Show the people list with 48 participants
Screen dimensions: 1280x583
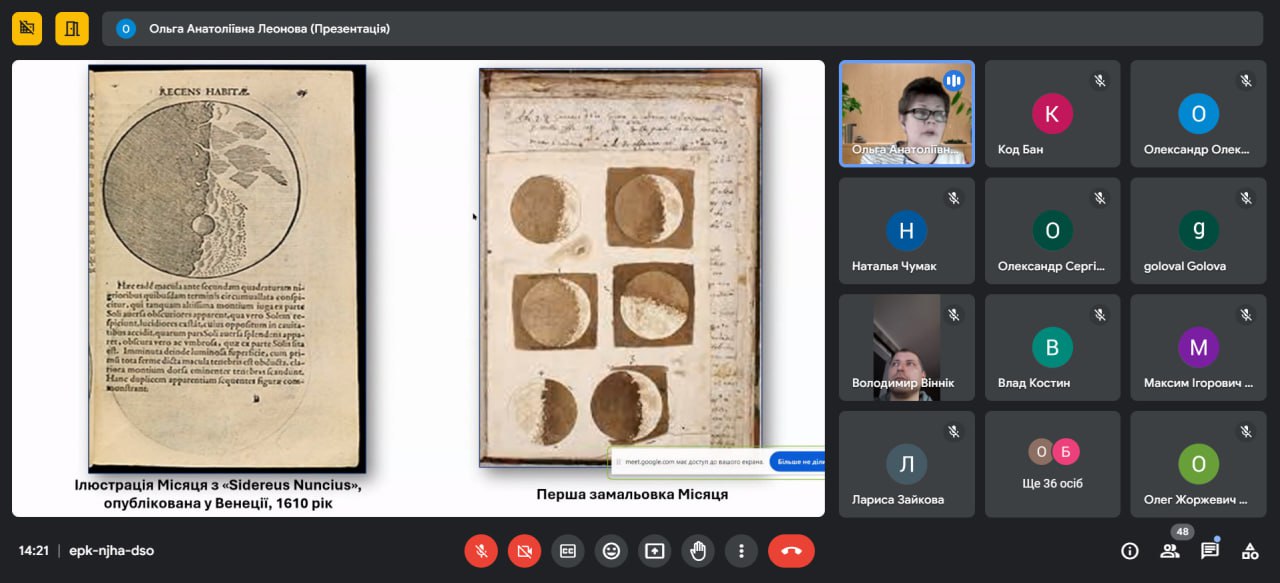pyautogui.click(x=1169, y=550)
